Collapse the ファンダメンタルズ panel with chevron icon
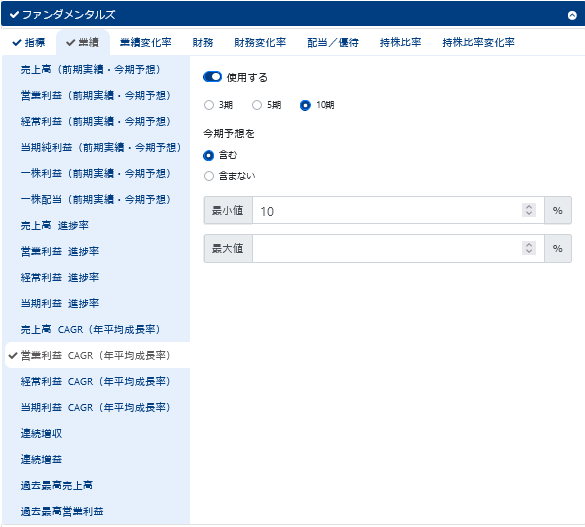 [572, 15]
